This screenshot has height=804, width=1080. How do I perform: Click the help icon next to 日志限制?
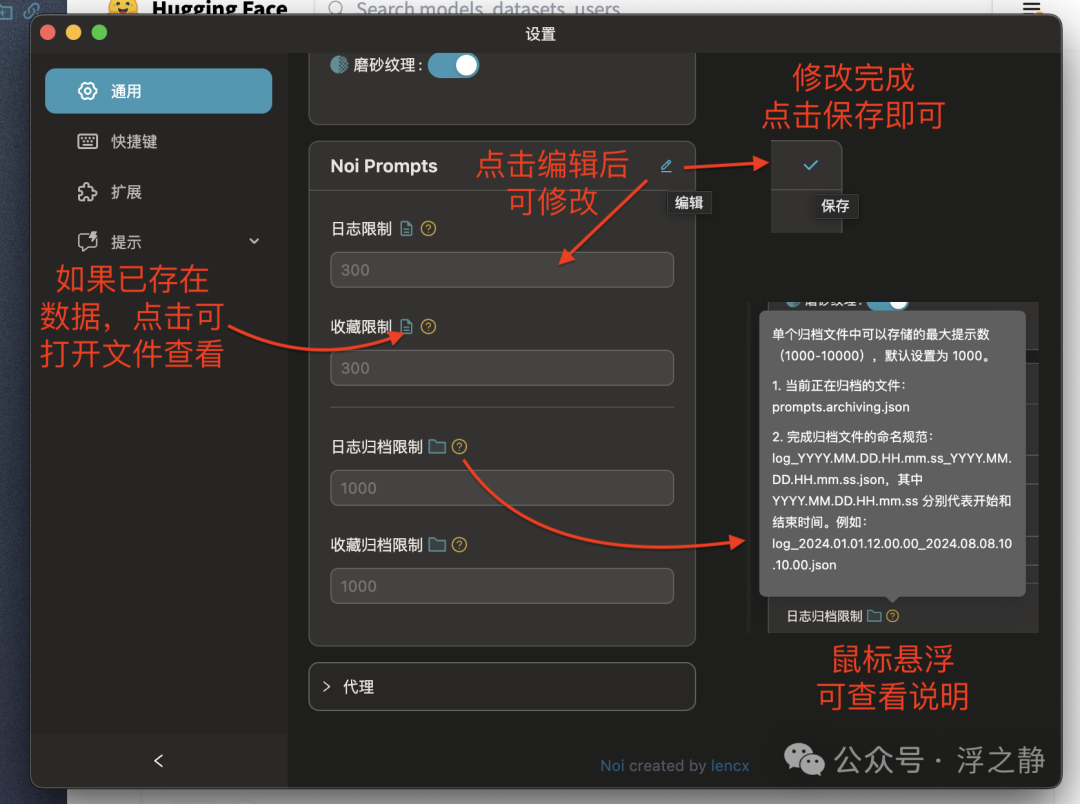pos(428,229)
